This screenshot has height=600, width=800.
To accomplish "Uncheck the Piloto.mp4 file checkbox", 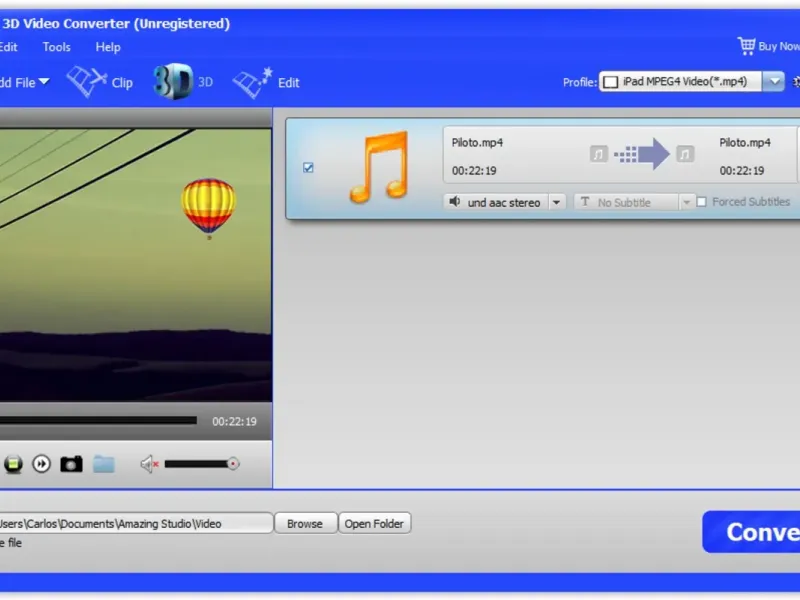I will tap(308, 168).
